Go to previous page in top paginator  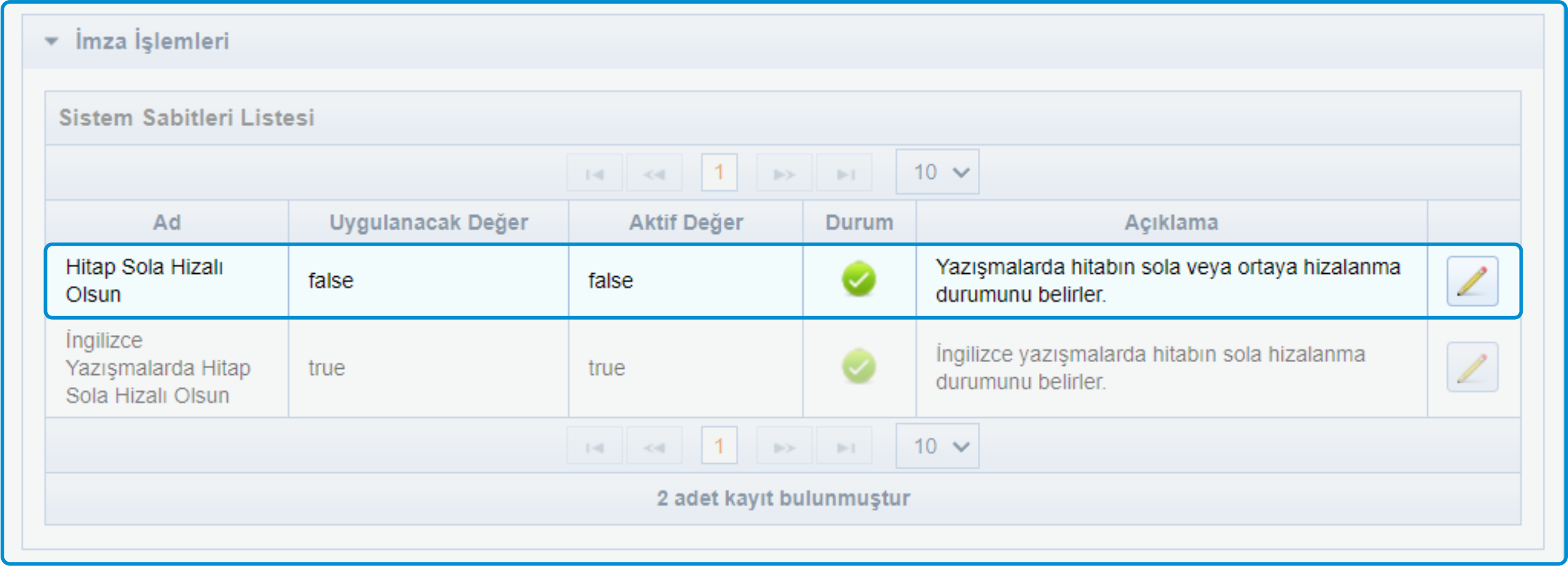pyautogui.click(x=654, y=173)
